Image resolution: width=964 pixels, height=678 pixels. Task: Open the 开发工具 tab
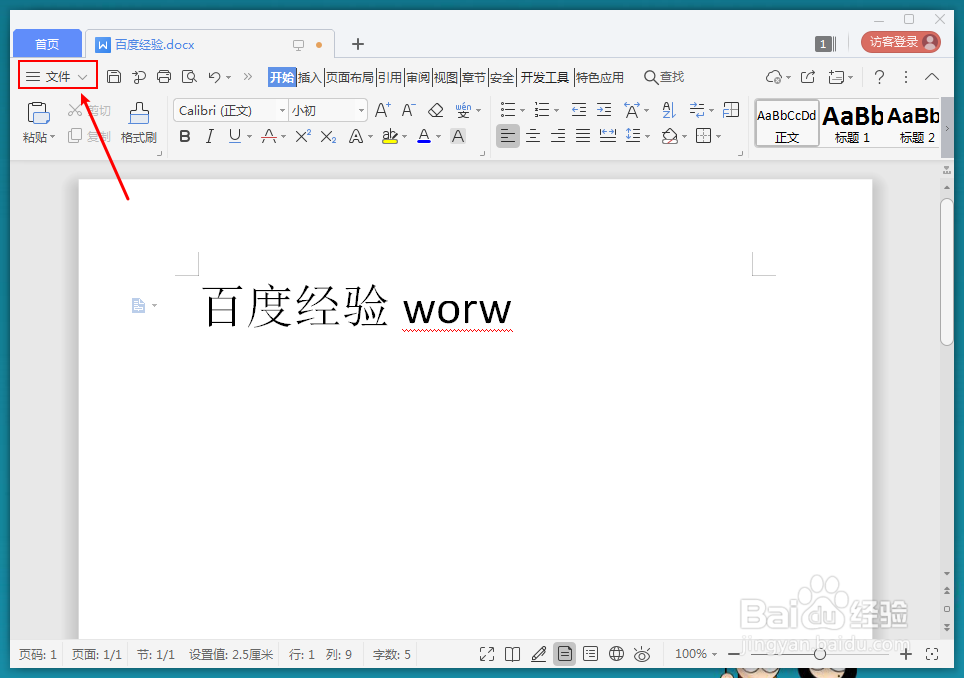(x=545, y=77)
